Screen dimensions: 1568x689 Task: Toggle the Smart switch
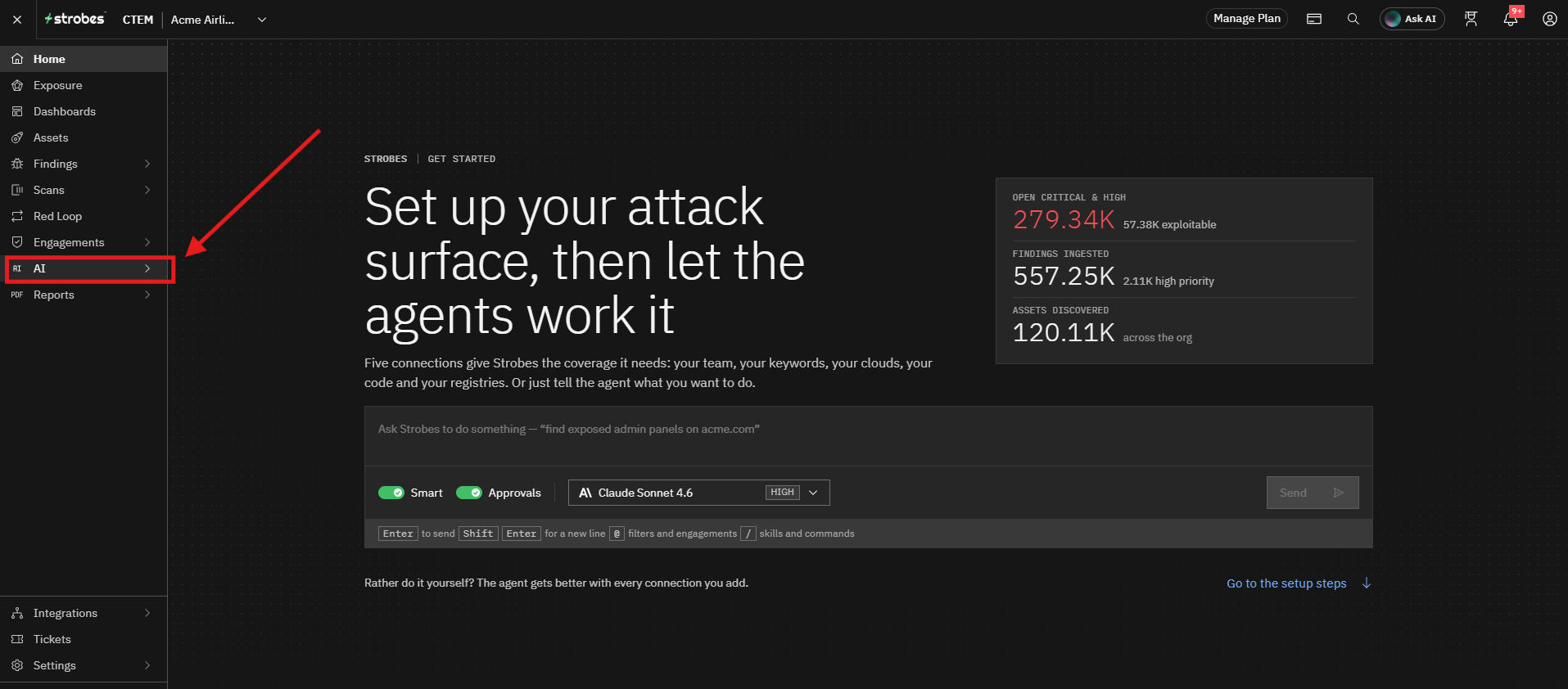[x=391, y=493]
